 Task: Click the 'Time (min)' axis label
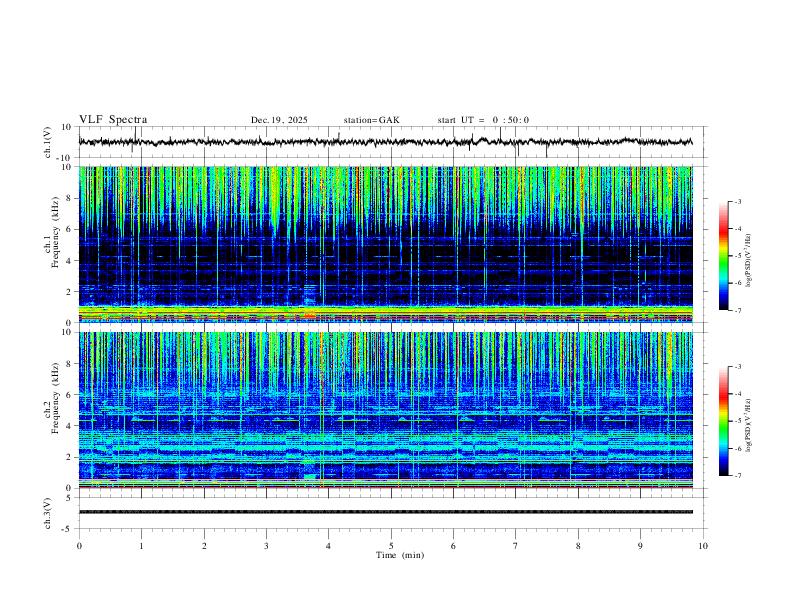(x=400, y=555)
